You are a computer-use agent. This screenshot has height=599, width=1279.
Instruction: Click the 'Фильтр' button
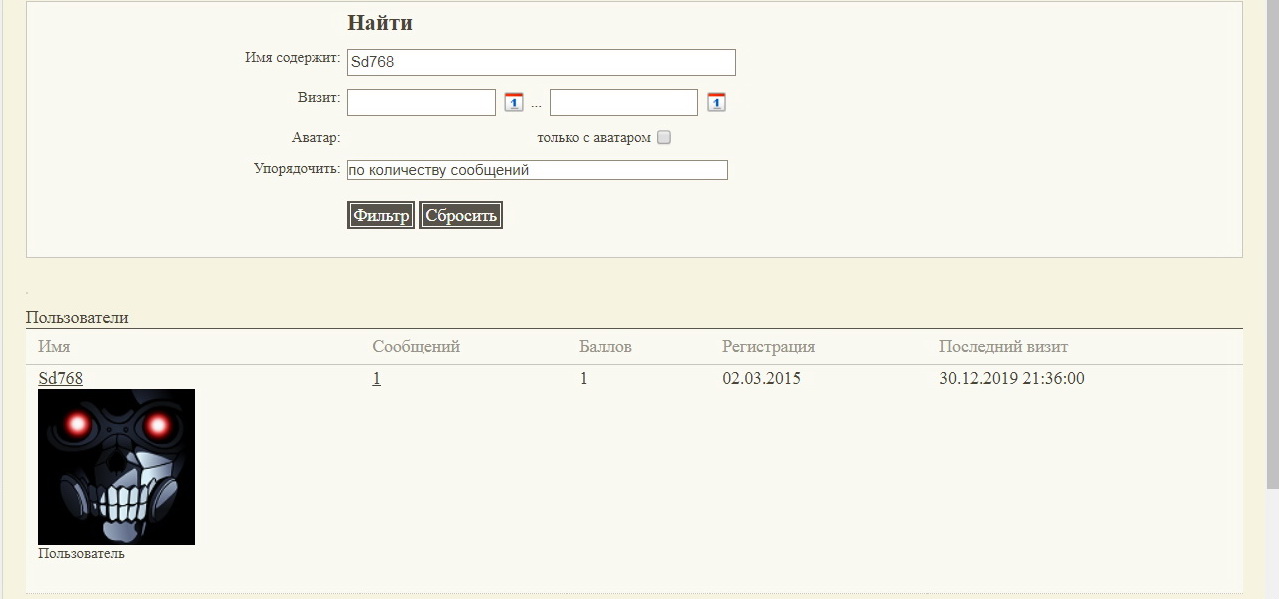pos(381,215)
